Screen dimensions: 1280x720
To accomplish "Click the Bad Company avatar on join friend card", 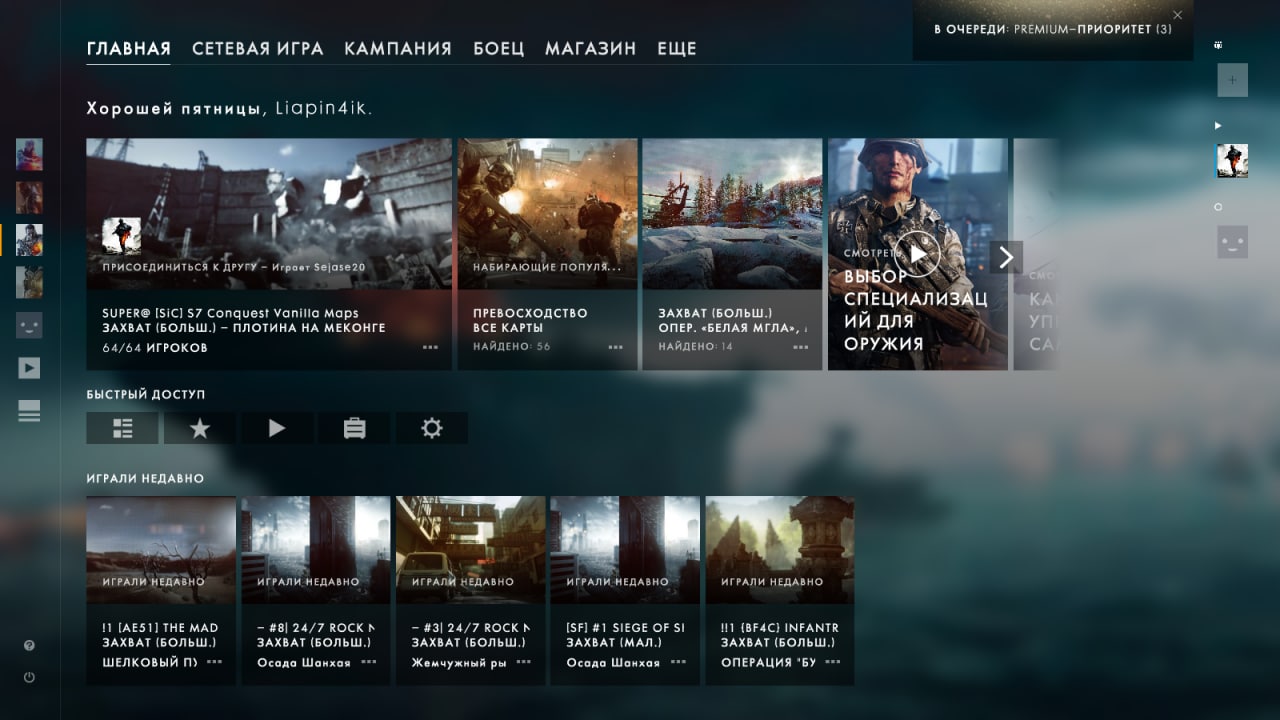I will tap(121, 237).
